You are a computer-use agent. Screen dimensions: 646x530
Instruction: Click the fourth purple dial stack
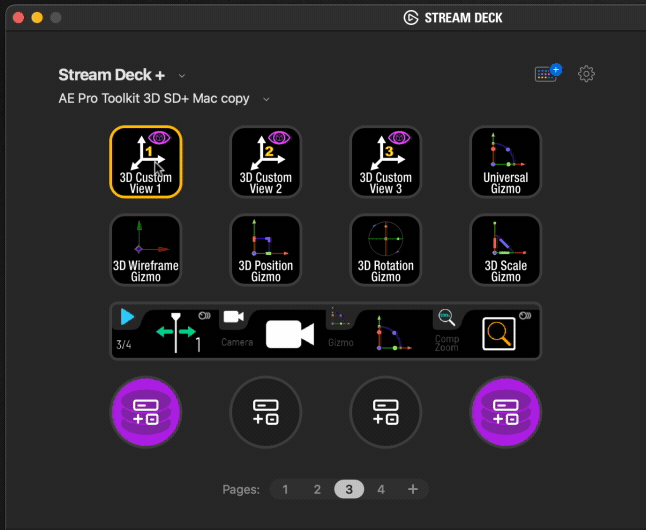pyautogui.click(x=506, y=412)
